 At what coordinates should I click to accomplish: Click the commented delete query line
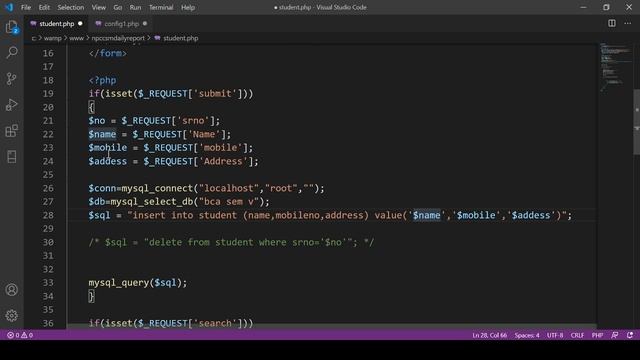pyautogui.click(x=231, y=242)
